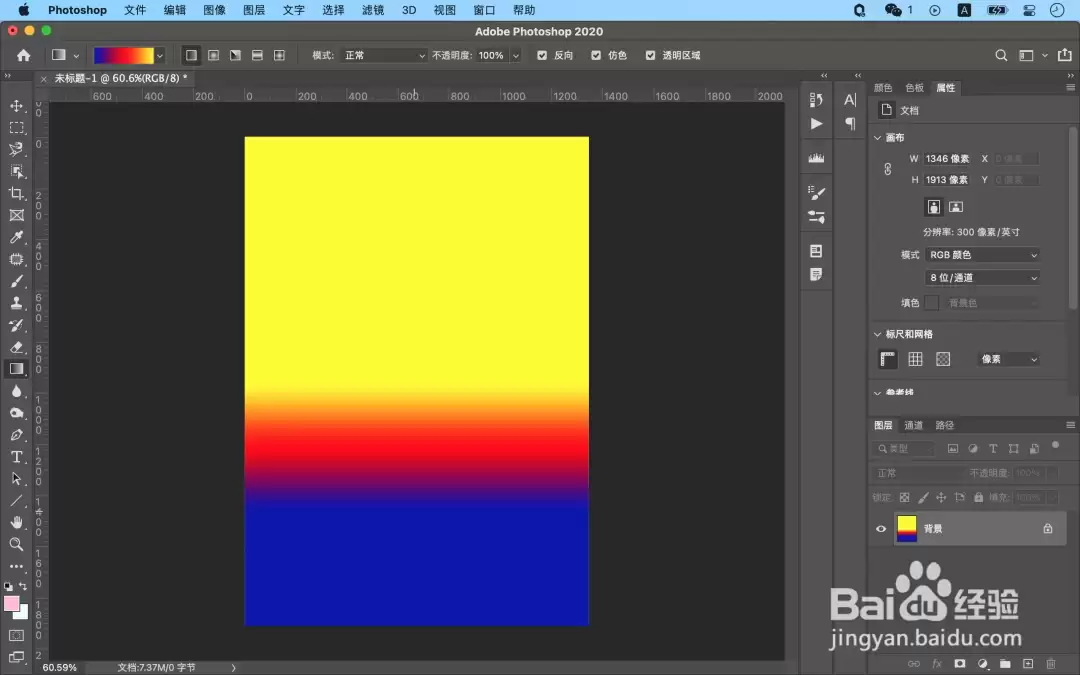Screen dimensions: 1080x675
Task: Create new layer button at panel bottom
Action: tap(1028, 664)
